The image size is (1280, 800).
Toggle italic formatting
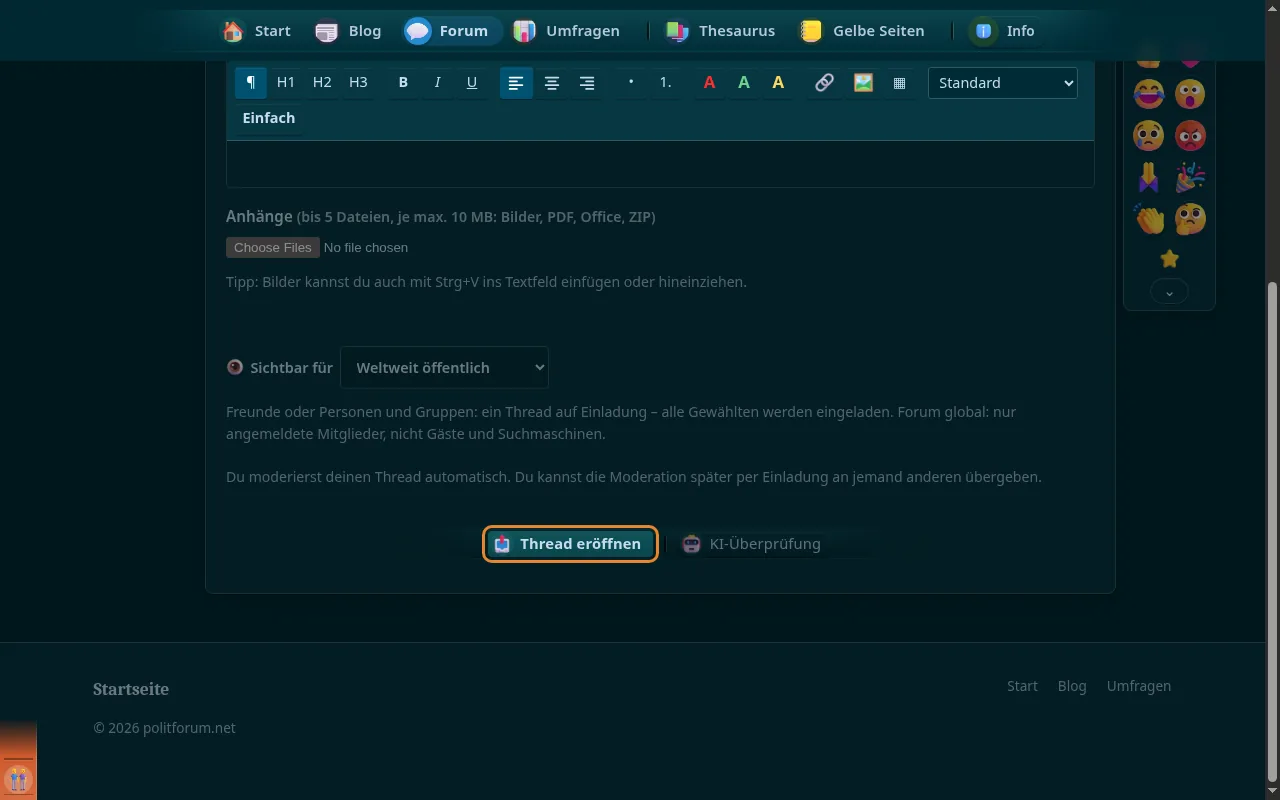[437, 83]
